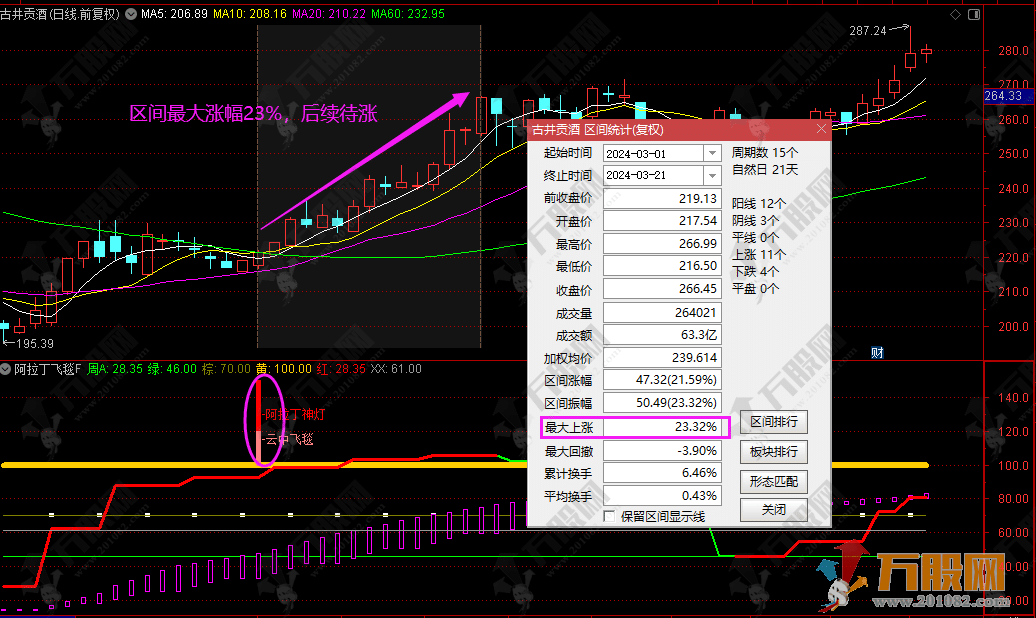1036x618 pixels.
Task: Select the 区间涨幅 value 47.32(21.59%)
Action: pos(662,380)
